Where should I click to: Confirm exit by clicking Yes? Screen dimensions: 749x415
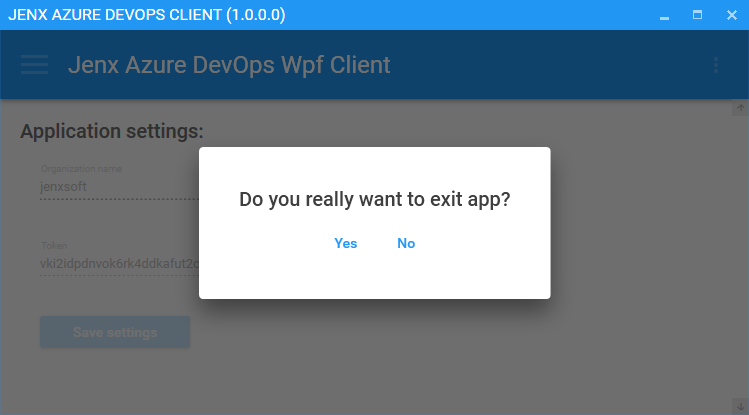coord(345,244)
